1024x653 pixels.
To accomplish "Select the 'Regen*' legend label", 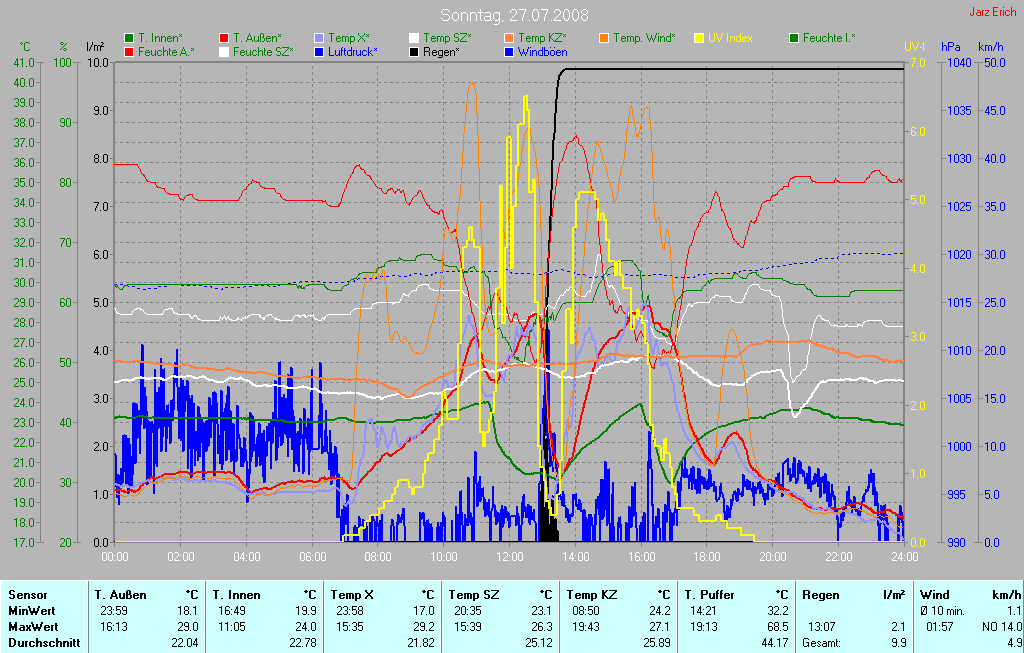I will 441,52.
